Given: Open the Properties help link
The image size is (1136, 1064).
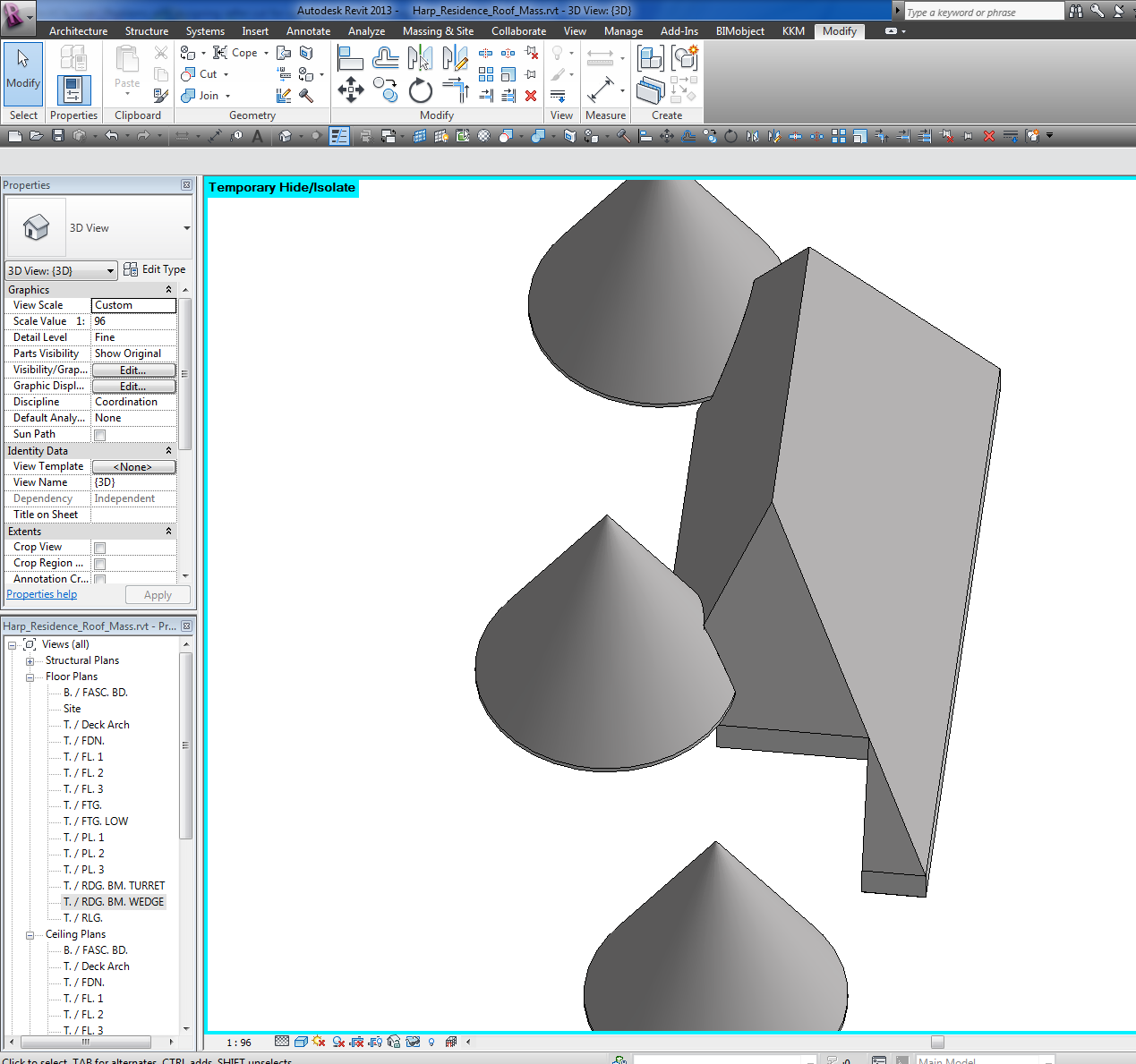Looking at the screenshot, I should [x=42, y=594].
